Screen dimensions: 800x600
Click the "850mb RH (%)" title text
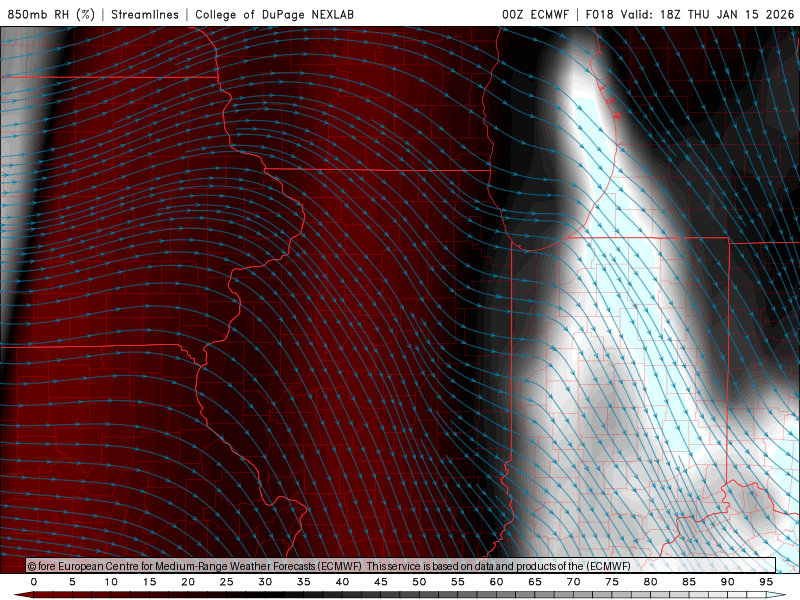point(51,14)
